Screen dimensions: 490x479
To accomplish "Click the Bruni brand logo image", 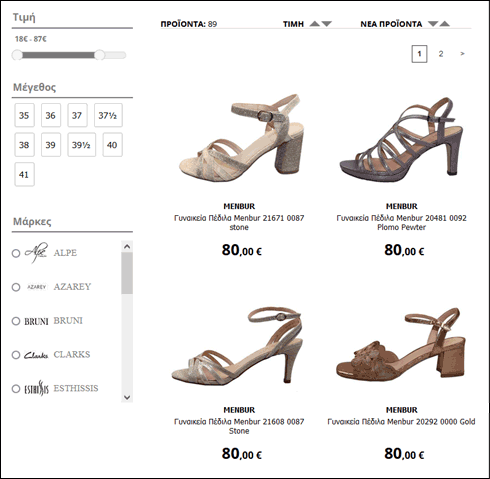I will [x=36, y=321].
